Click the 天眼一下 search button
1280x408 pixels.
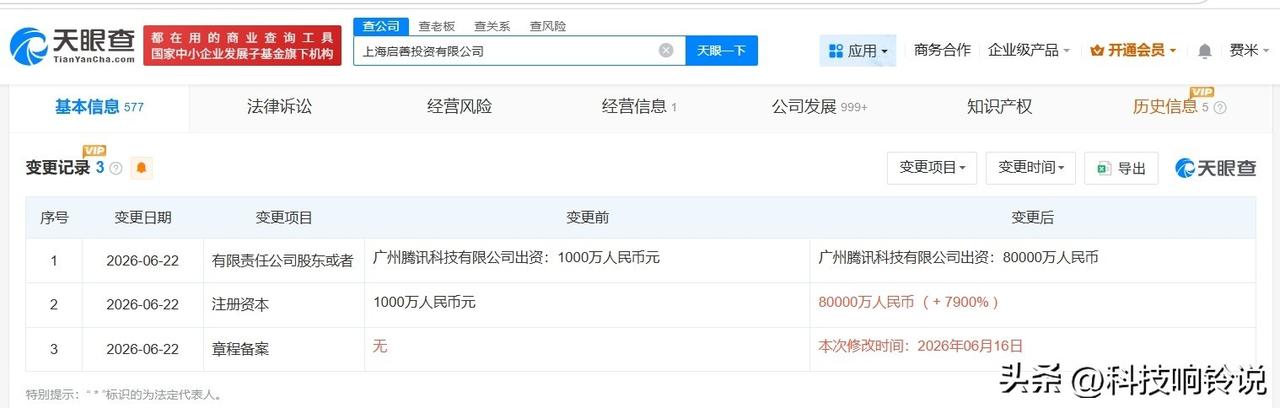coord(721,50)
